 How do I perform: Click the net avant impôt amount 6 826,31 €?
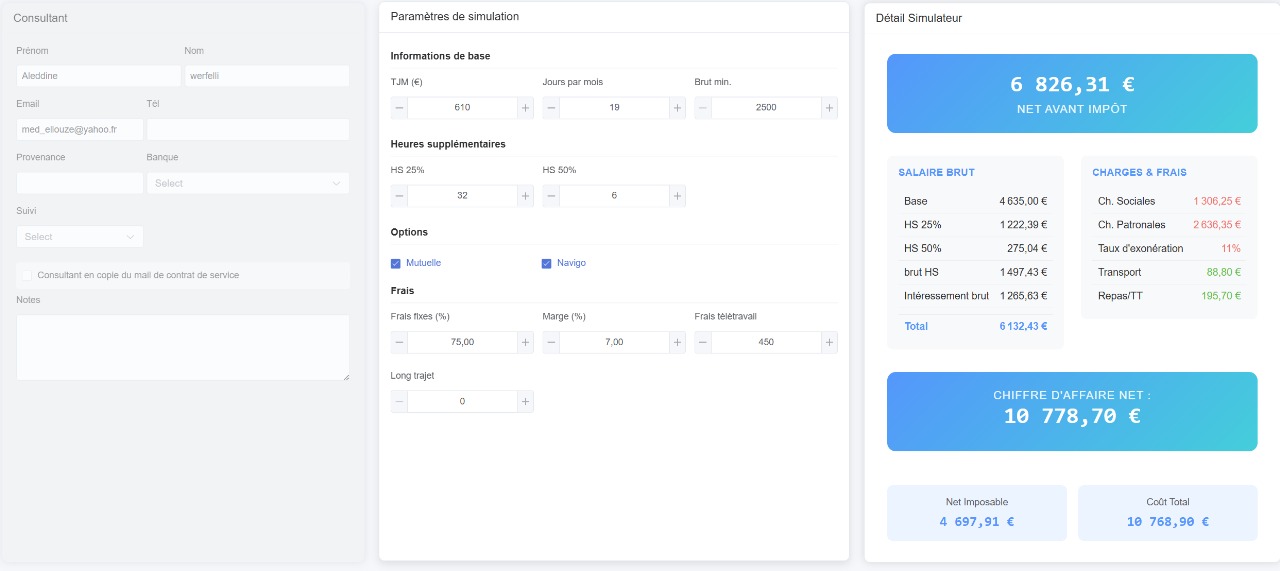(x=1072, y=85)
